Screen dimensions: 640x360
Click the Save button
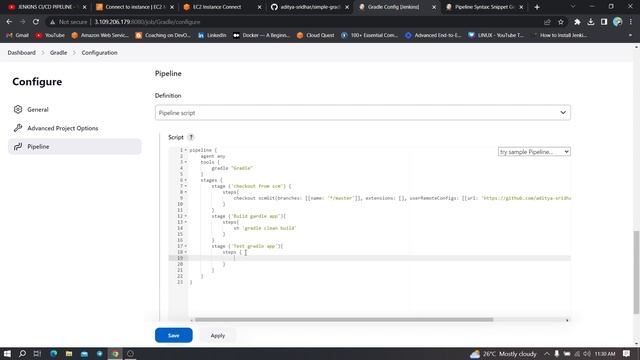click(x=173, y=335)
